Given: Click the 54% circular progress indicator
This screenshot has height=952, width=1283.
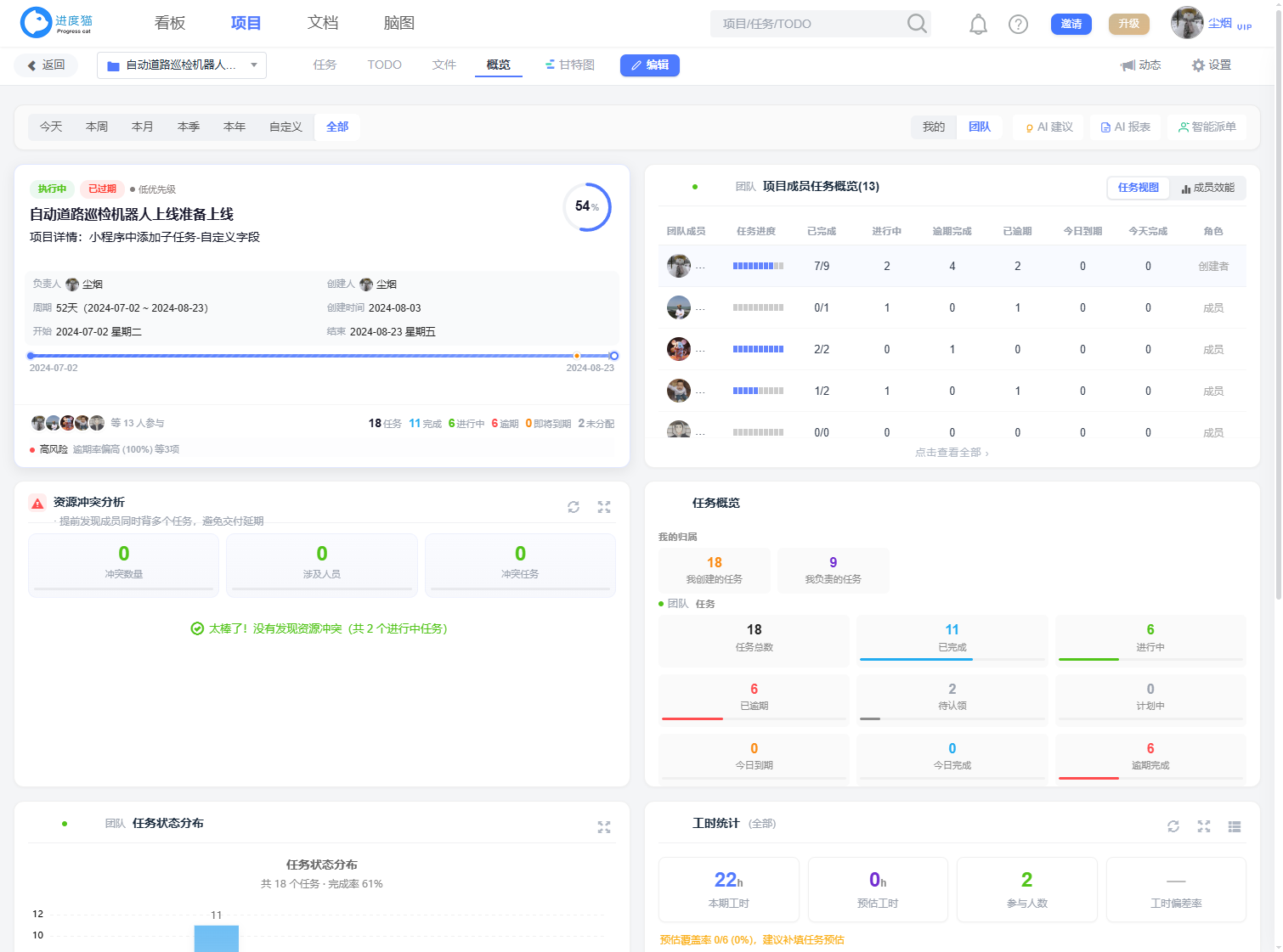Looking at the screenshot, I should tap(587, 206).
